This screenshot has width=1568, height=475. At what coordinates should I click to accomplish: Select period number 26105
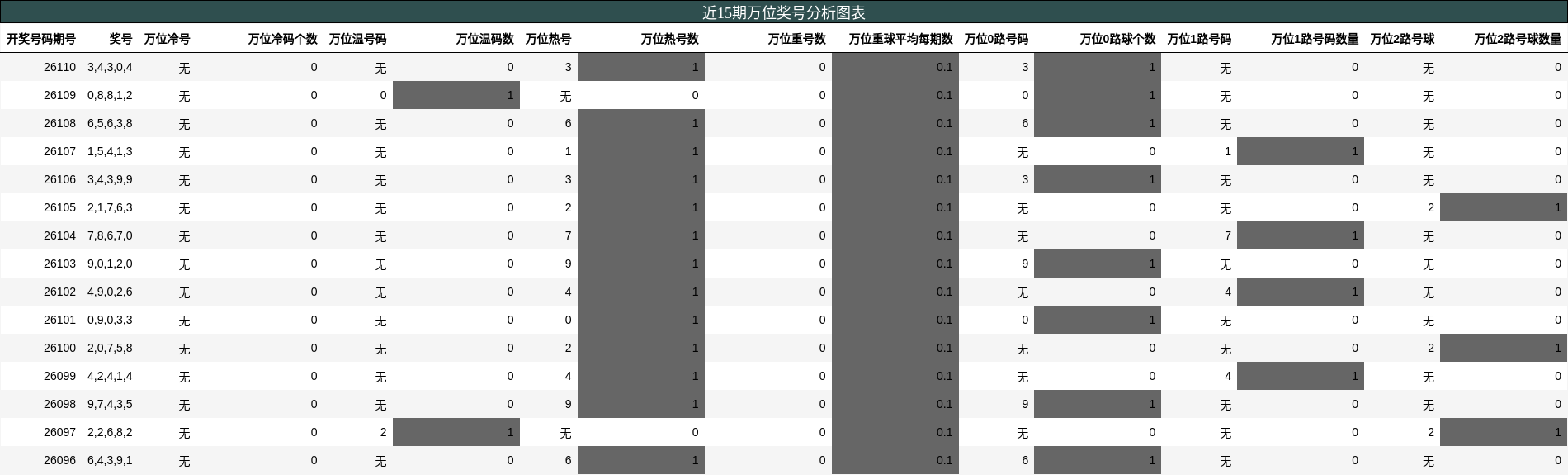[59, 207]
